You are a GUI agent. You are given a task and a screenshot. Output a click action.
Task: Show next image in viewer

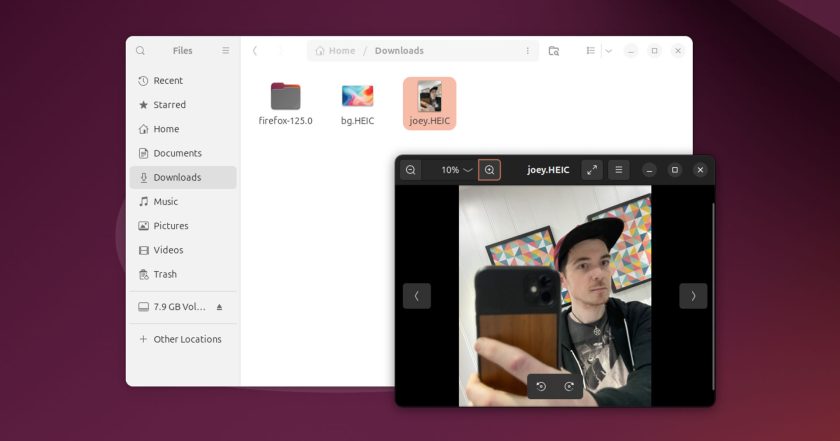pyautogui.click(x=693, y=296)
